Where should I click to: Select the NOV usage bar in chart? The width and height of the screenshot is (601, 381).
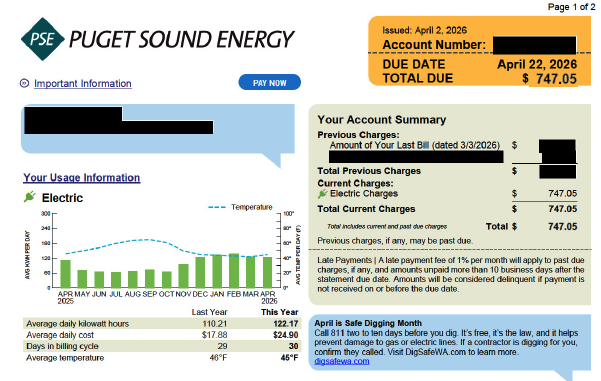[183, 276]
